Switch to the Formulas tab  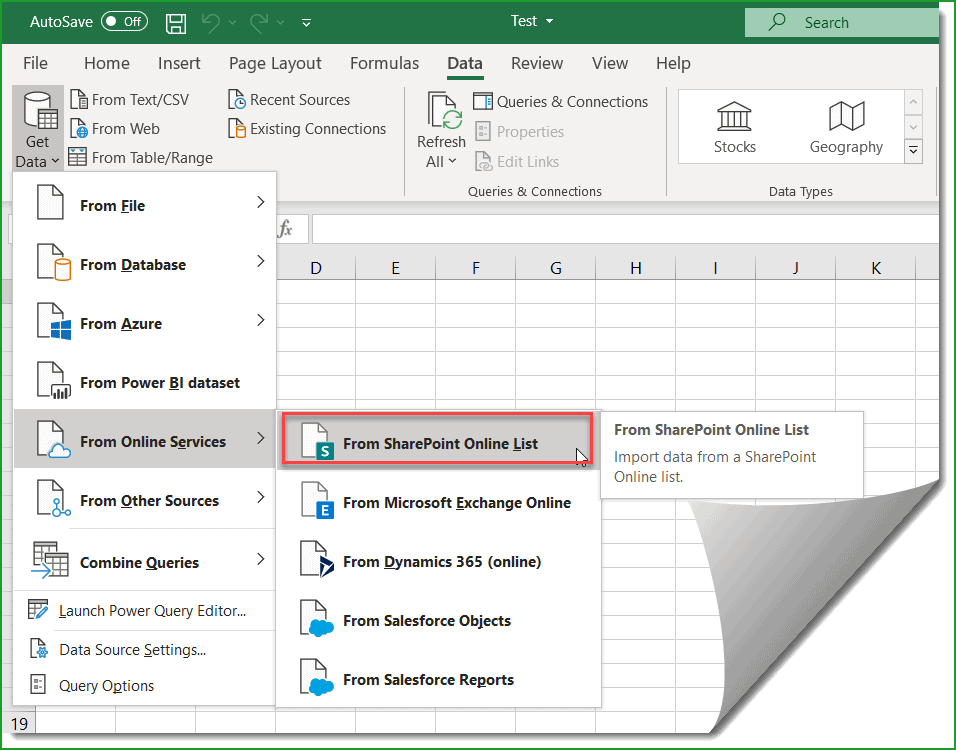coord(384,63)
